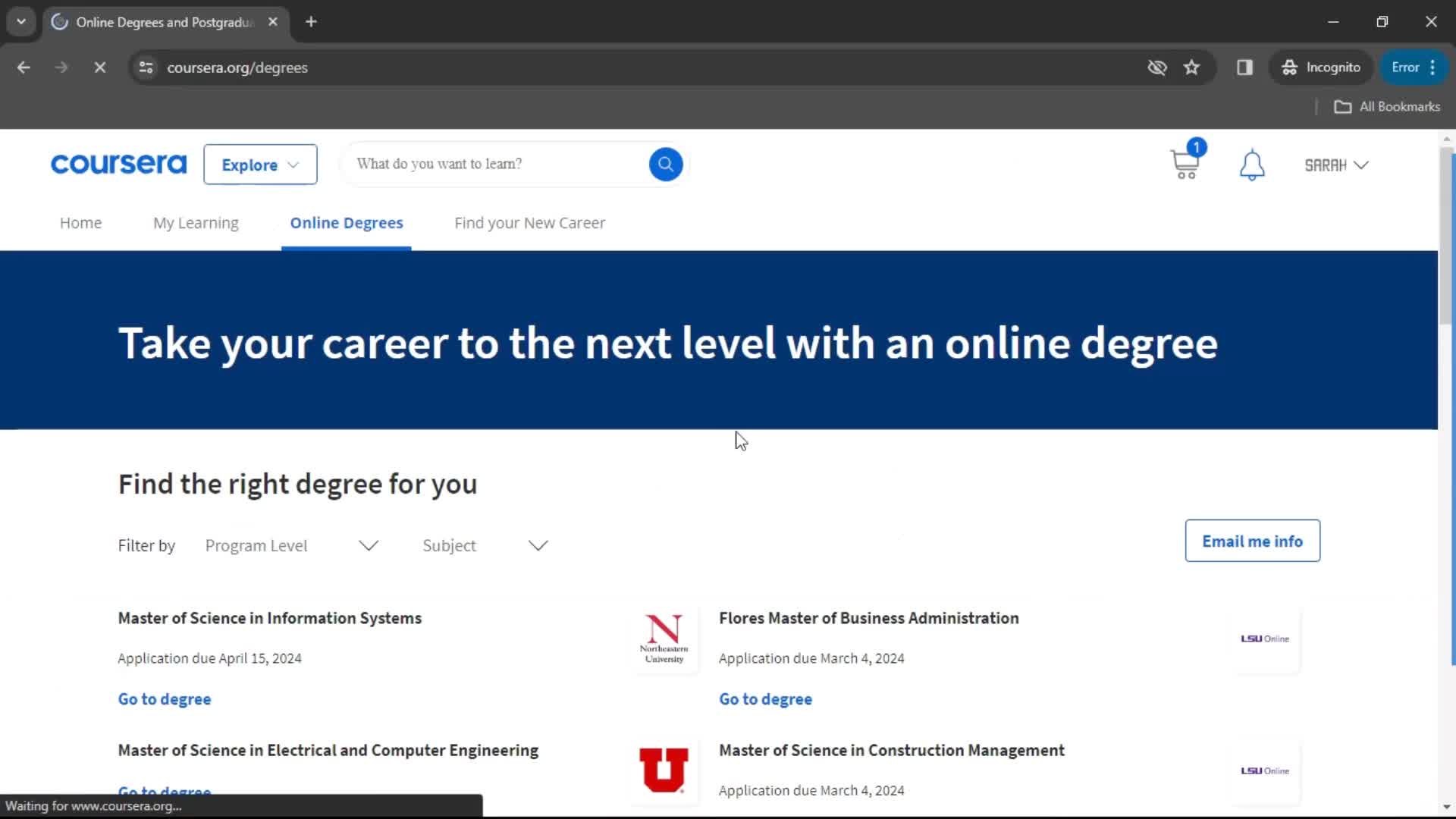Click the search magnifying glass icon
This screenshot has height=819, width=1456.
pyautogui.click(x=665, y=163)
